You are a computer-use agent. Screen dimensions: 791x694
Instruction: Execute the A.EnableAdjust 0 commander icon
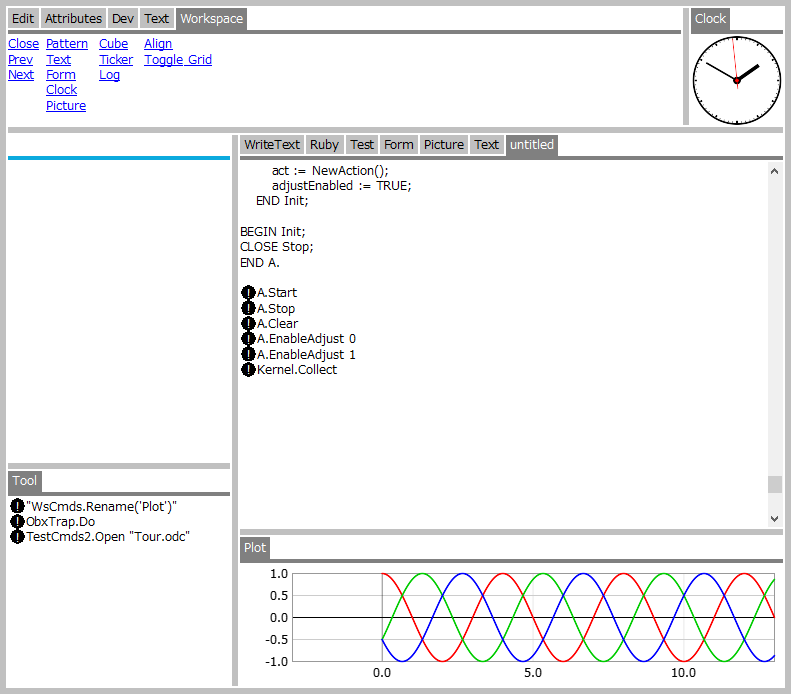(248, 339)
